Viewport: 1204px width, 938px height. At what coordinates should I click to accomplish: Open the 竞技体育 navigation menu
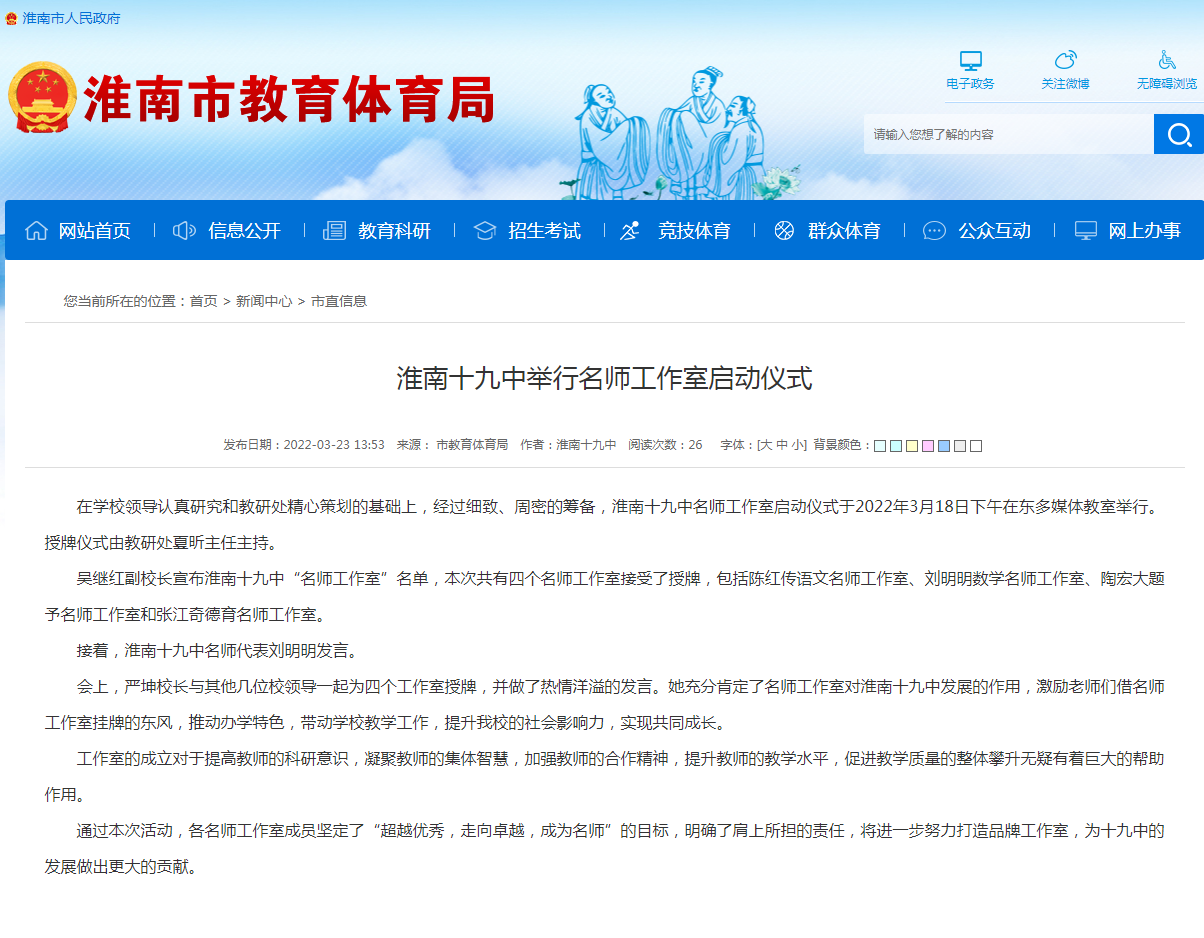pyautogui.click(x=695, y=230)
